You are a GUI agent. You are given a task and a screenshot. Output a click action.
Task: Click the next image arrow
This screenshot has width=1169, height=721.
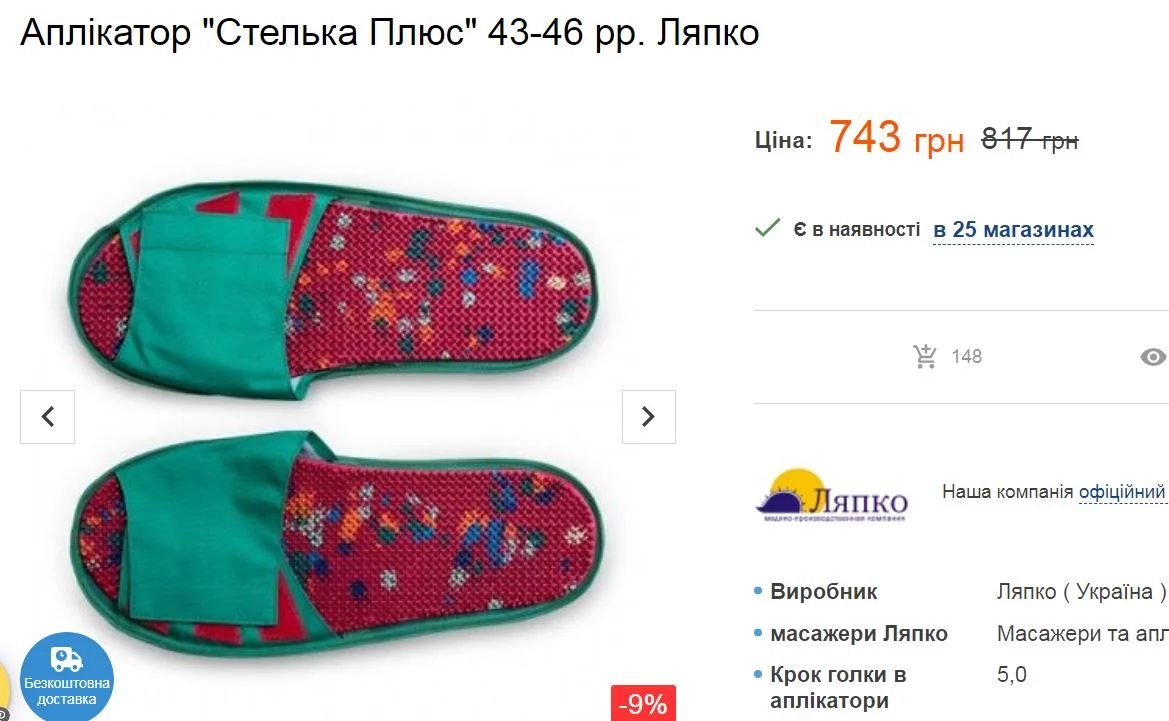tap(648, 416)
